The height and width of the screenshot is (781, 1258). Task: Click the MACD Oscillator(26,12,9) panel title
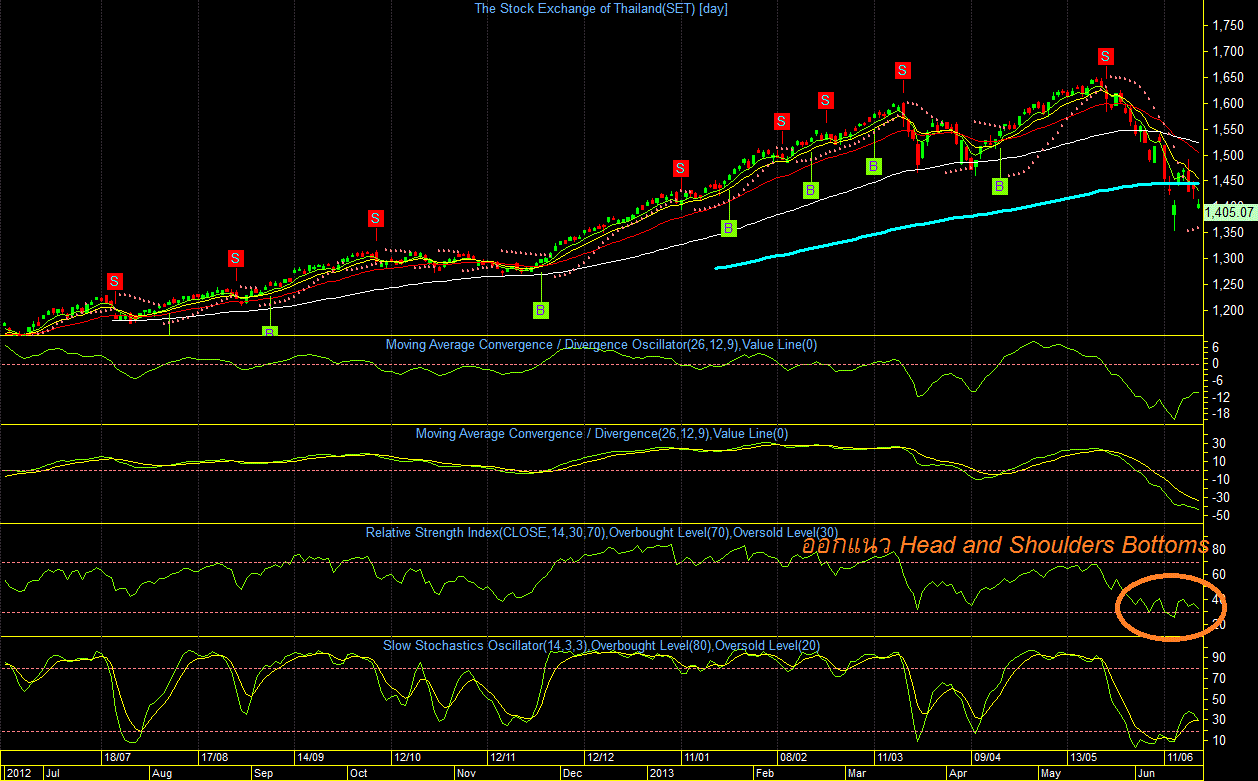601,345
